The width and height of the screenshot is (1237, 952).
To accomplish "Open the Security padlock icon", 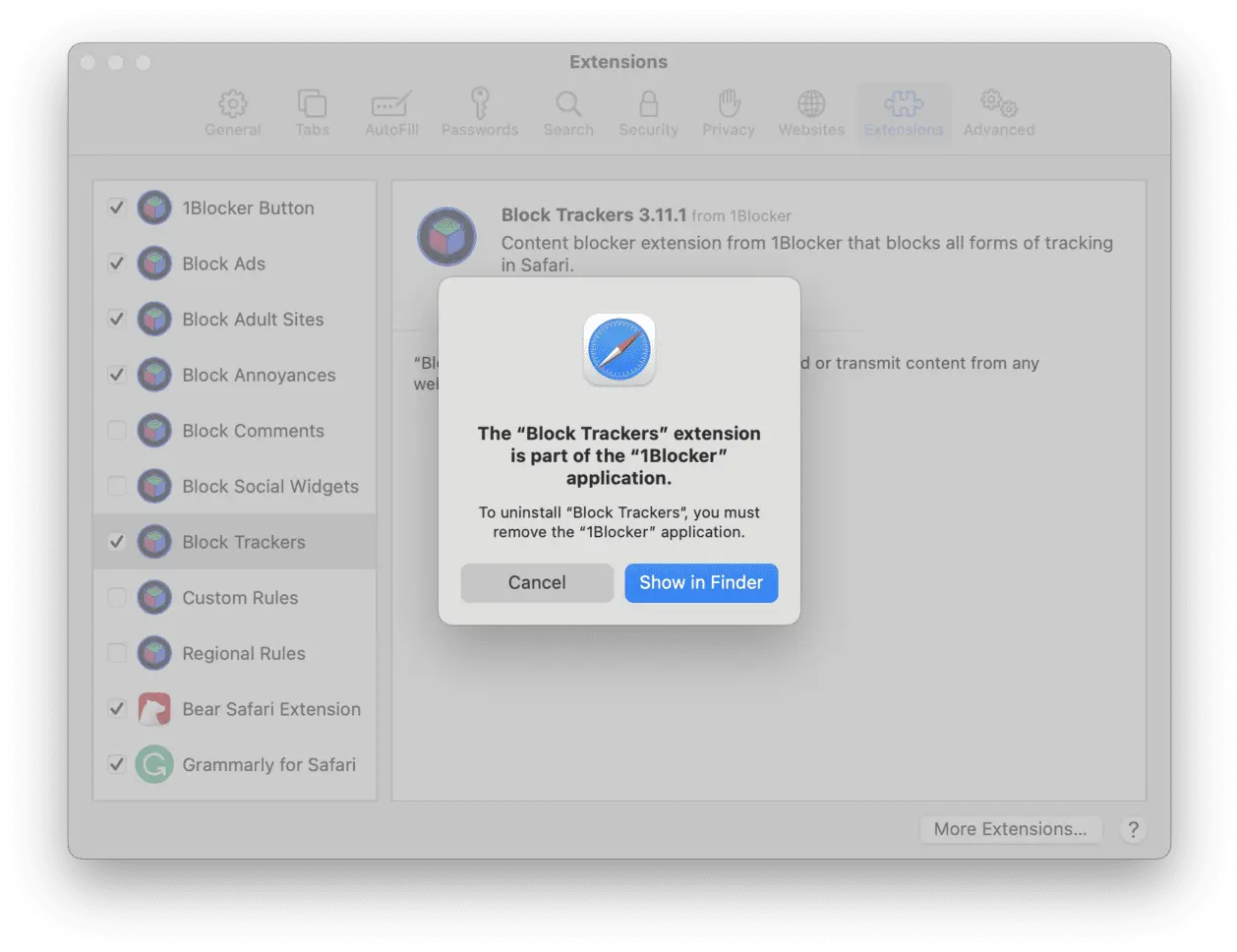I will click(648, 104).
